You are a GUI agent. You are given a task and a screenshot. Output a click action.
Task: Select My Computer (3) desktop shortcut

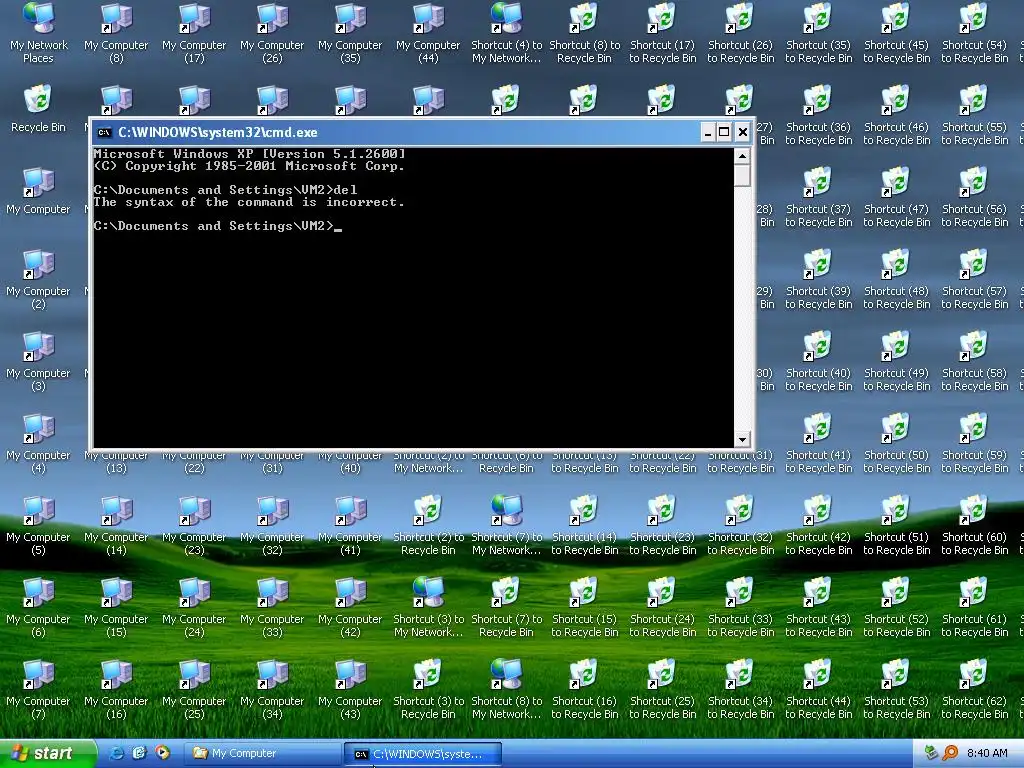[39, 361]
